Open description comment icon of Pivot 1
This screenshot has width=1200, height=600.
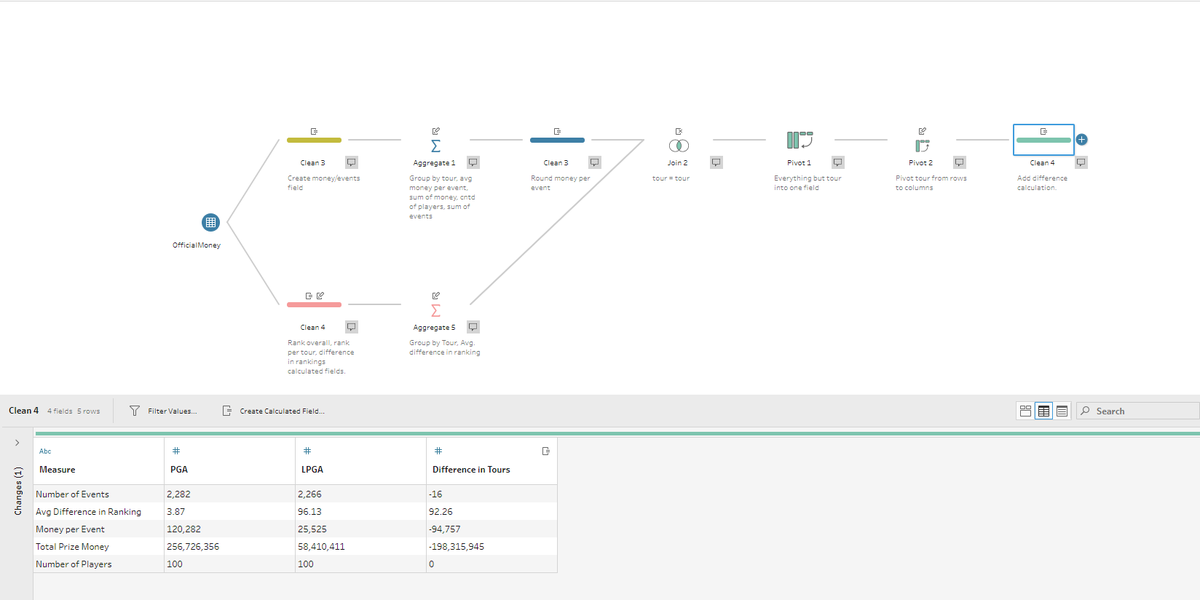tap(837, 162)
